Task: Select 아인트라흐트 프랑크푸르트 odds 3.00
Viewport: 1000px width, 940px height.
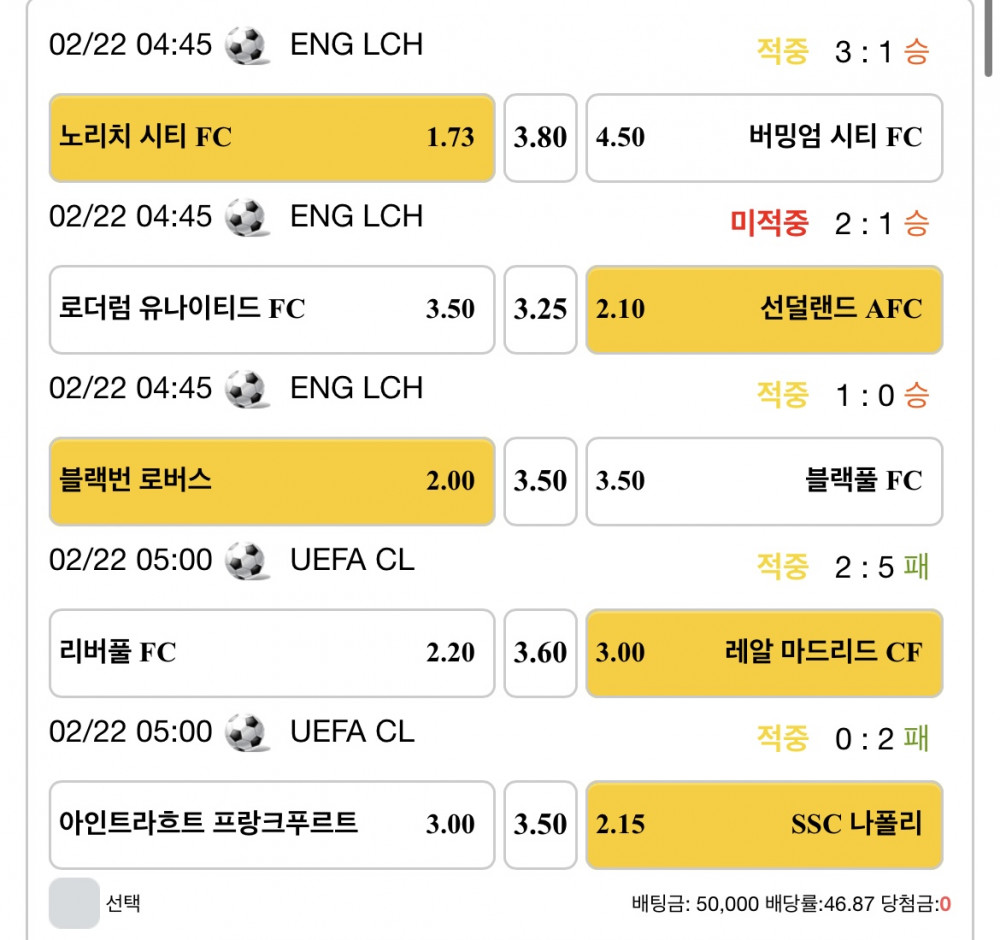Action: [x=272, y=825]
